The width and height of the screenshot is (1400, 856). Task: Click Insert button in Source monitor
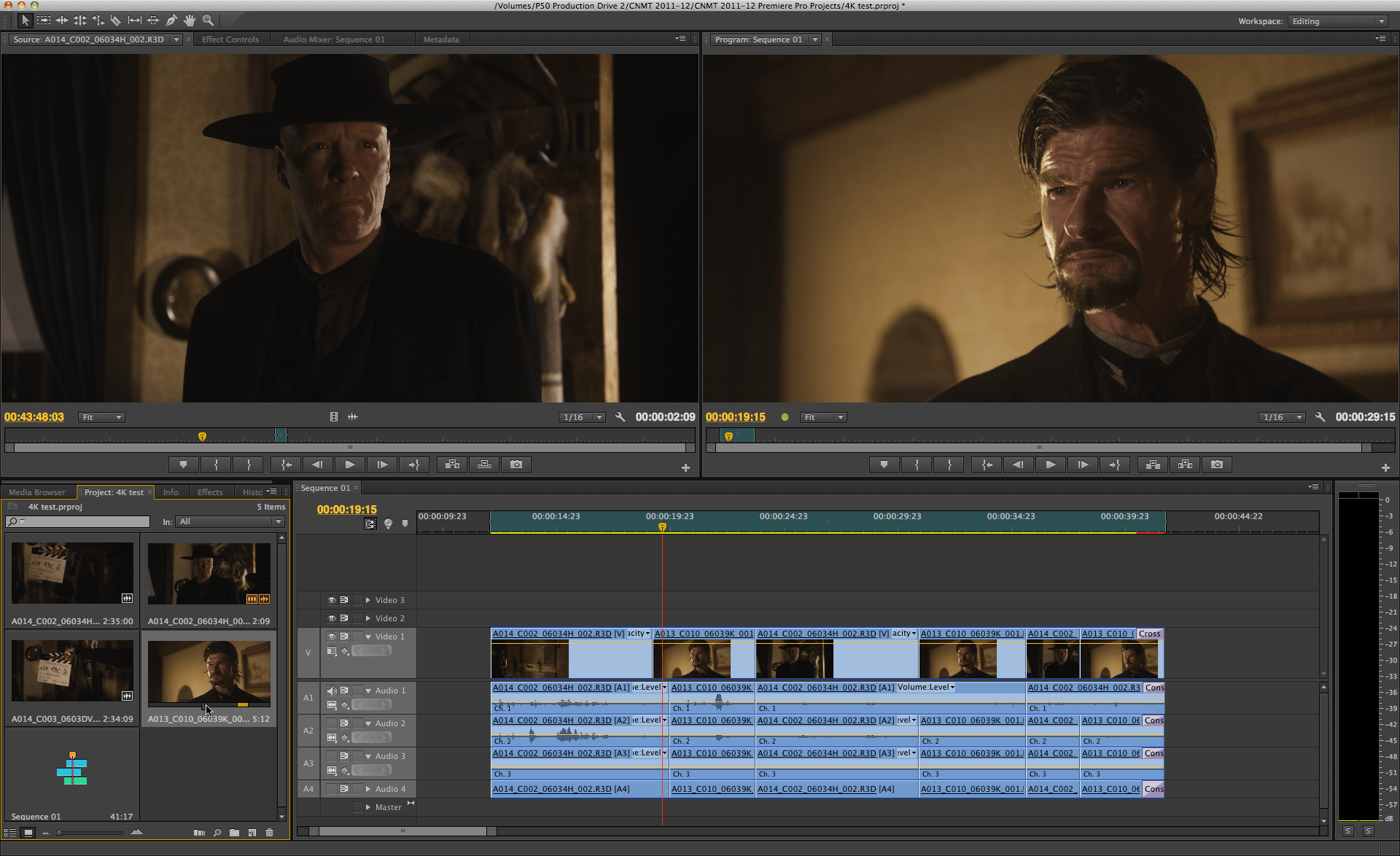(x=452, y=464)
